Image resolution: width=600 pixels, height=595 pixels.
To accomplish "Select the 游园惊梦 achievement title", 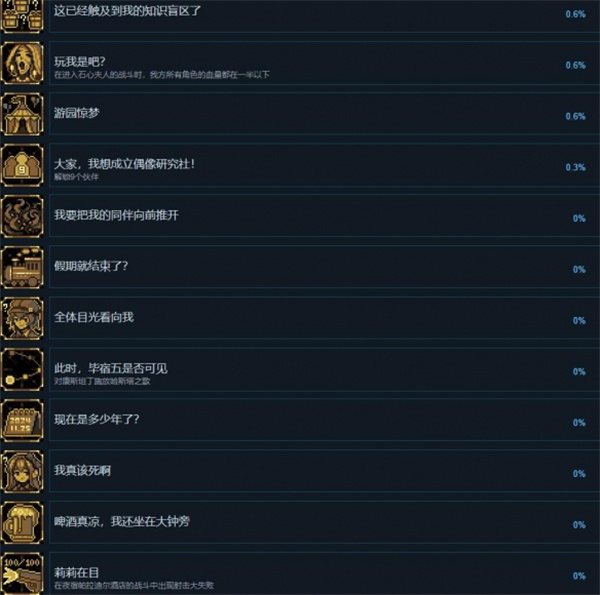I will pos(77,113).
